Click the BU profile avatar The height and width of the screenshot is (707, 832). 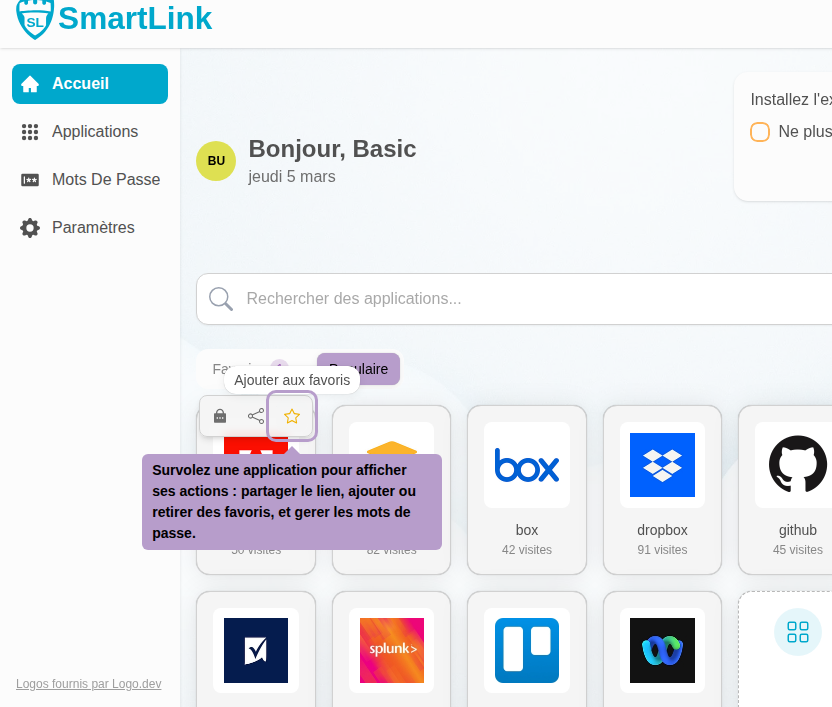216,161
